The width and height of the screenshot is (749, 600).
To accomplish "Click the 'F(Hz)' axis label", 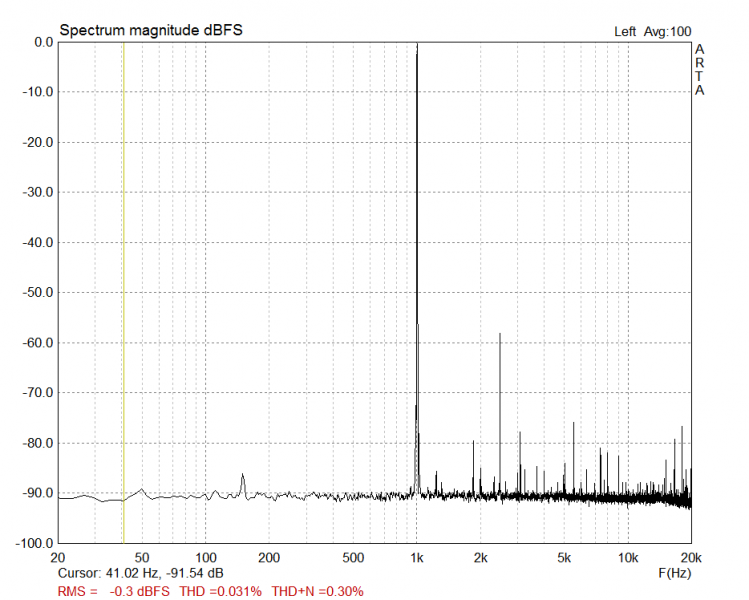I will [x=674, y=573].
